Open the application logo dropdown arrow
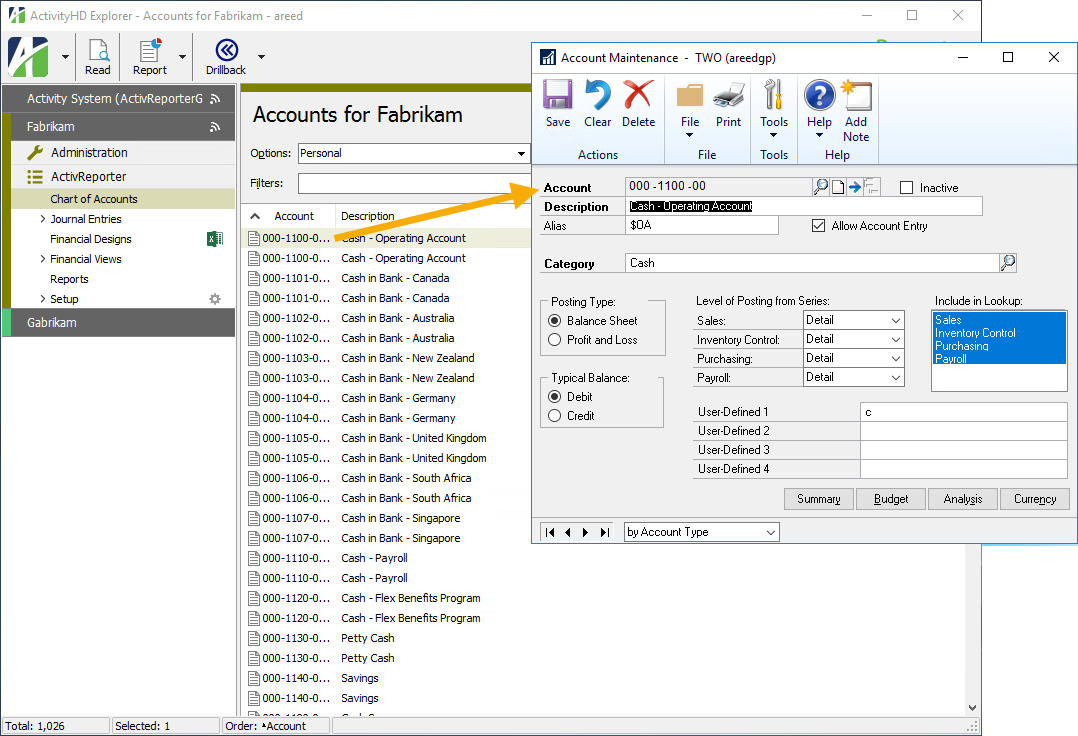This screenshot has height=736, width=1078. (65, 57)
